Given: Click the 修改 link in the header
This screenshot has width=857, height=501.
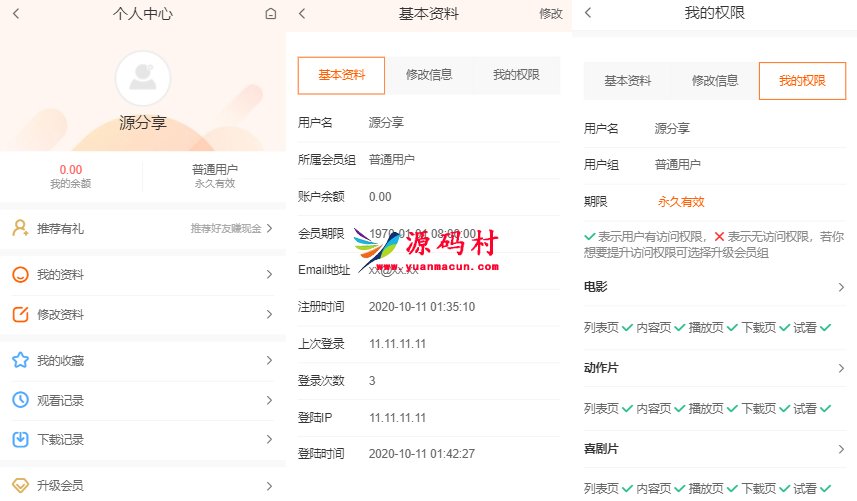Looking at the screenshot, I should tap(550, 14).
